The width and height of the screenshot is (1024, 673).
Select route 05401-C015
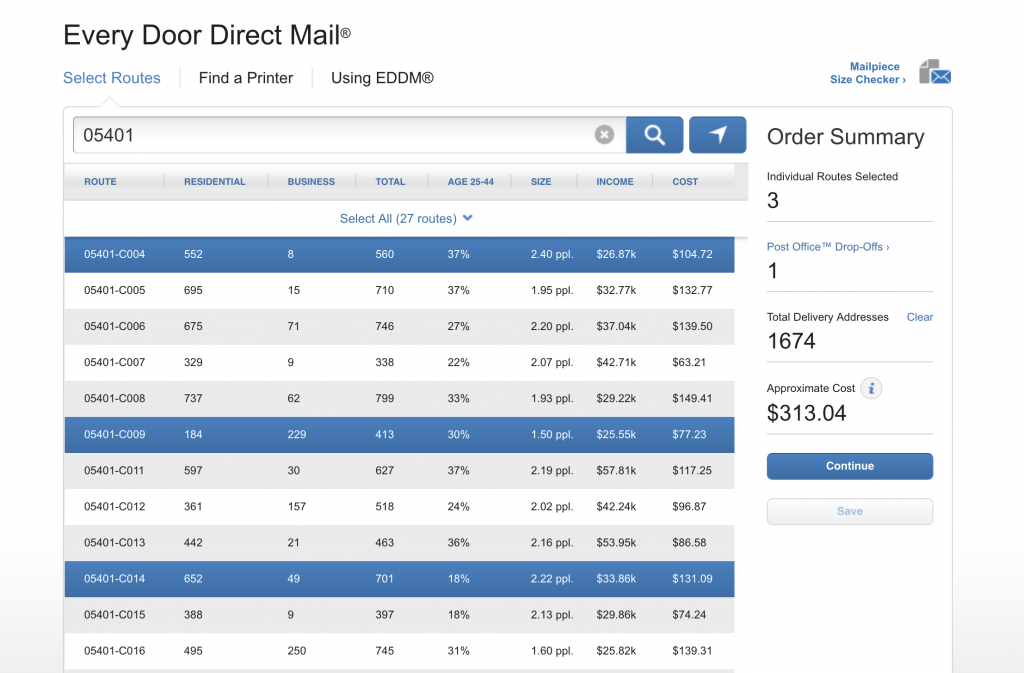[x=399, y=615]
